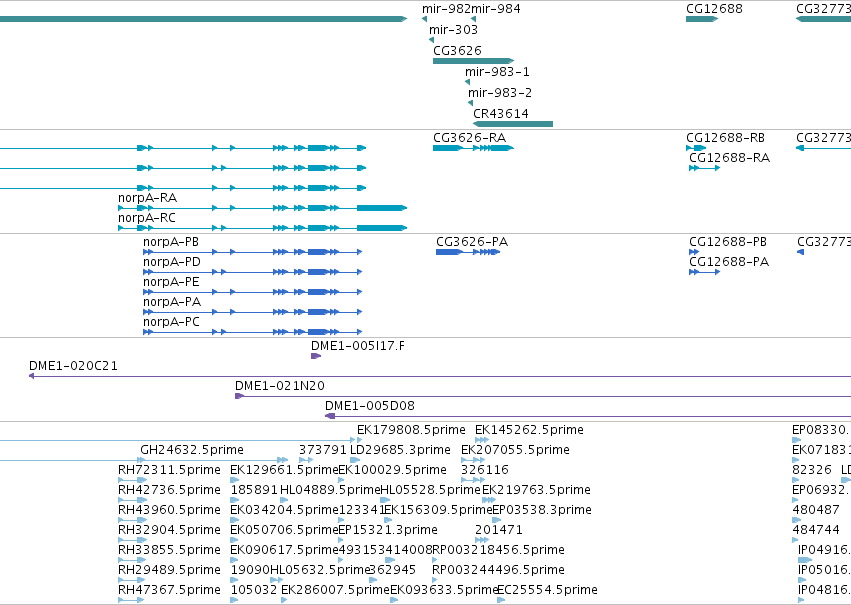851x605 pixels.
Task: Click the CG3626 gene bar
Action: coord(473,61)
